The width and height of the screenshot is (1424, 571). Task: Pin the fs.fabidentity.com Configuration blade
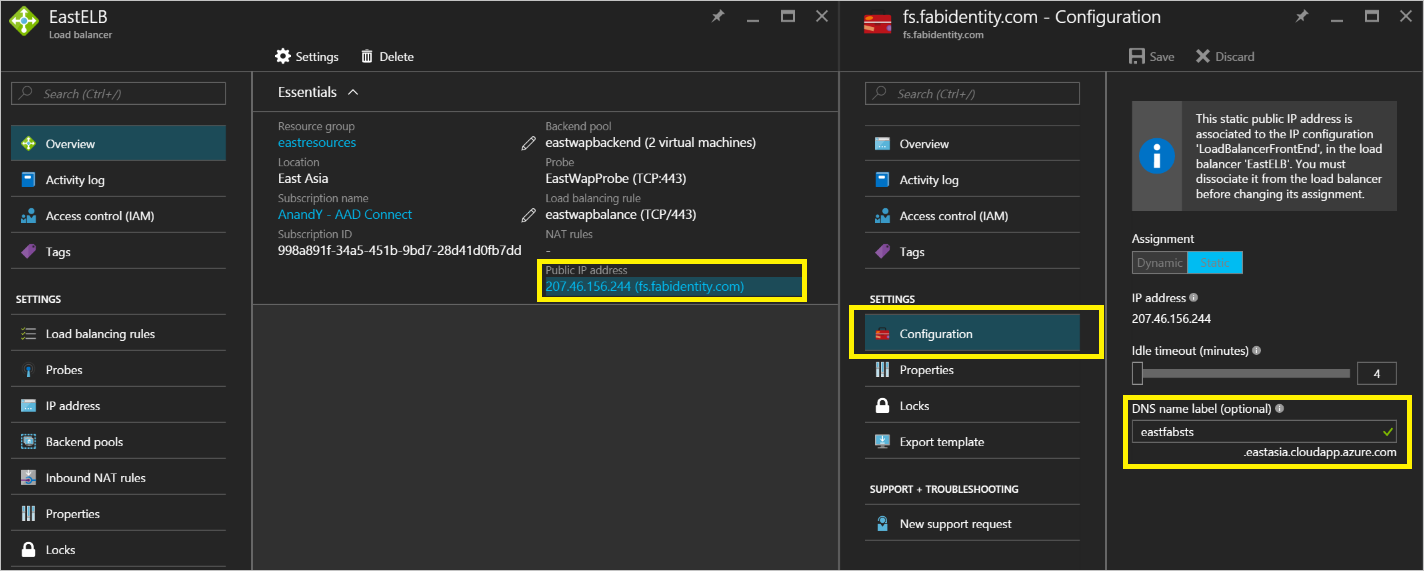coord(1301,17)
